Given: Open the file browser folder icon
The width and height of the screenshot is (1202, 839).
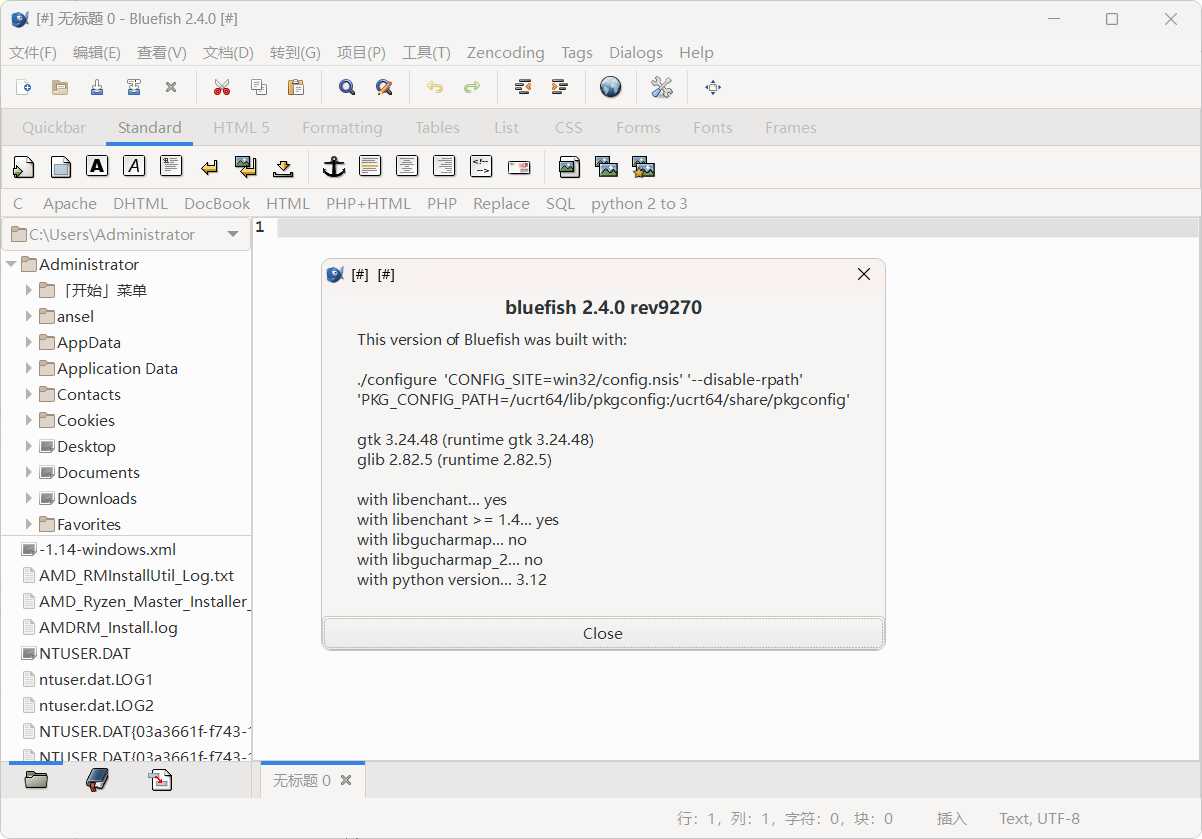Looking at the screenshot, I should 36,779.
